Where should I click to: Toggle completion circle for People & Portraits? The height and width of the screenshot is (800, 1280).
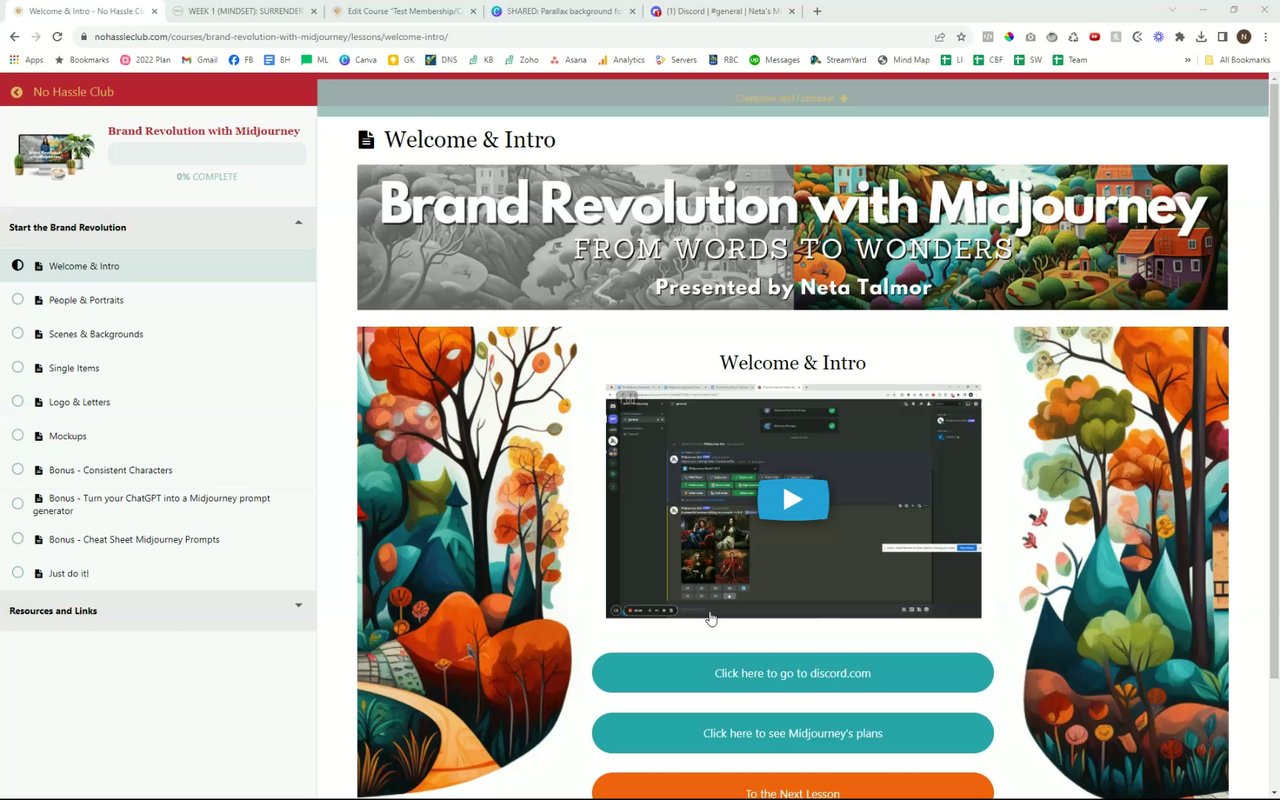(x=18, y=299)
